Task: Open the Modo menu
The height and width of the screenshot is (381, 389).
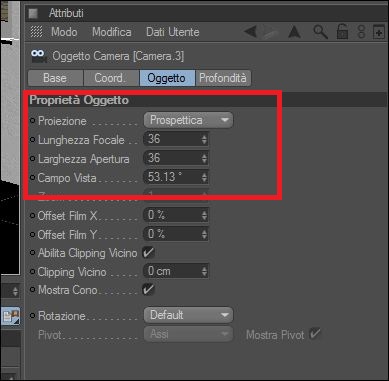Action: pos(64,32)
